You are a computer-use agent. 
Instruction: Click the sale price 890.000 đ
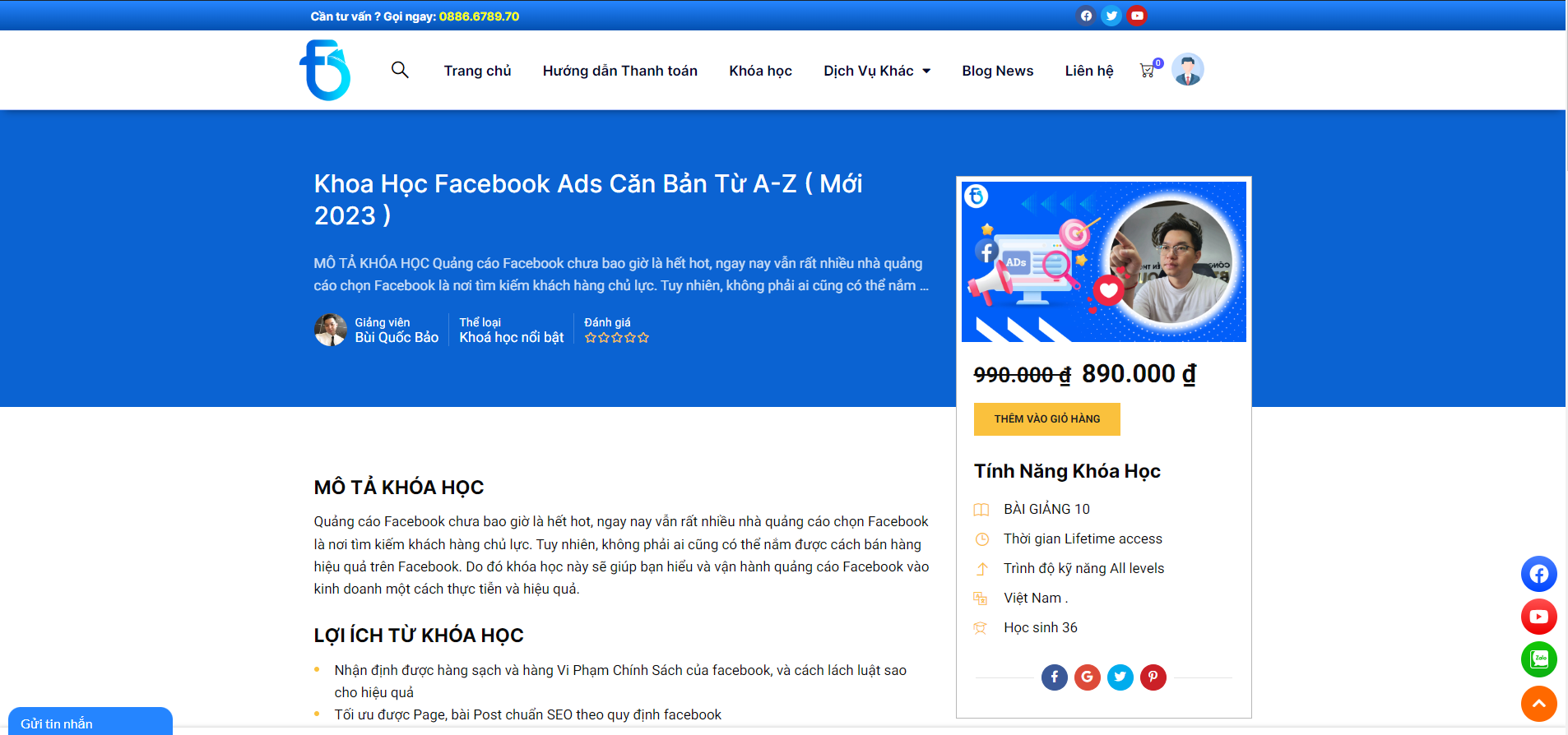pos(1139,374)
